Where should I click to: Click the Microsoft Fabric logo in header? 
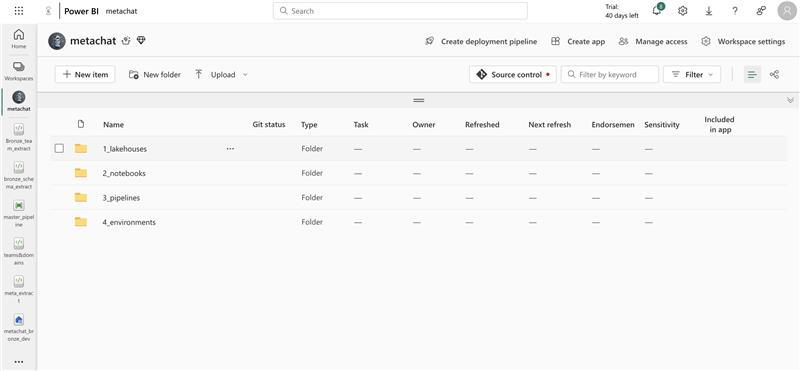(x=48, y=11)
